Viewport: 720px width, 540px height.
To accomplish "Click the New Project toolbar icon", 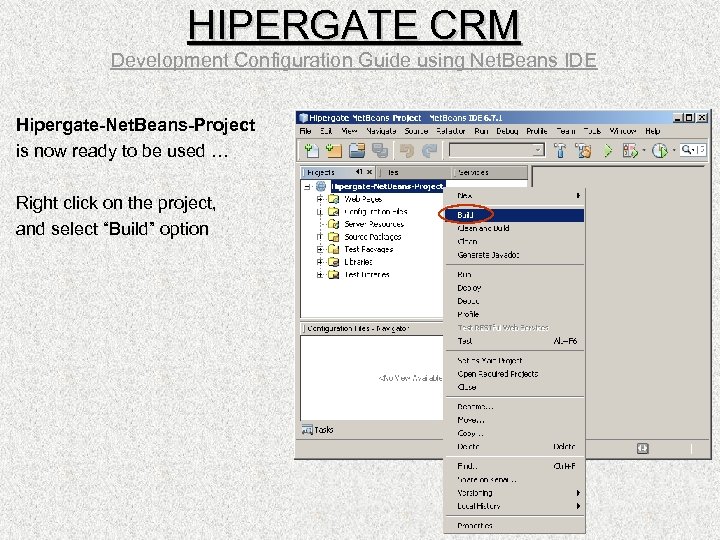I will tap(334, 150).
